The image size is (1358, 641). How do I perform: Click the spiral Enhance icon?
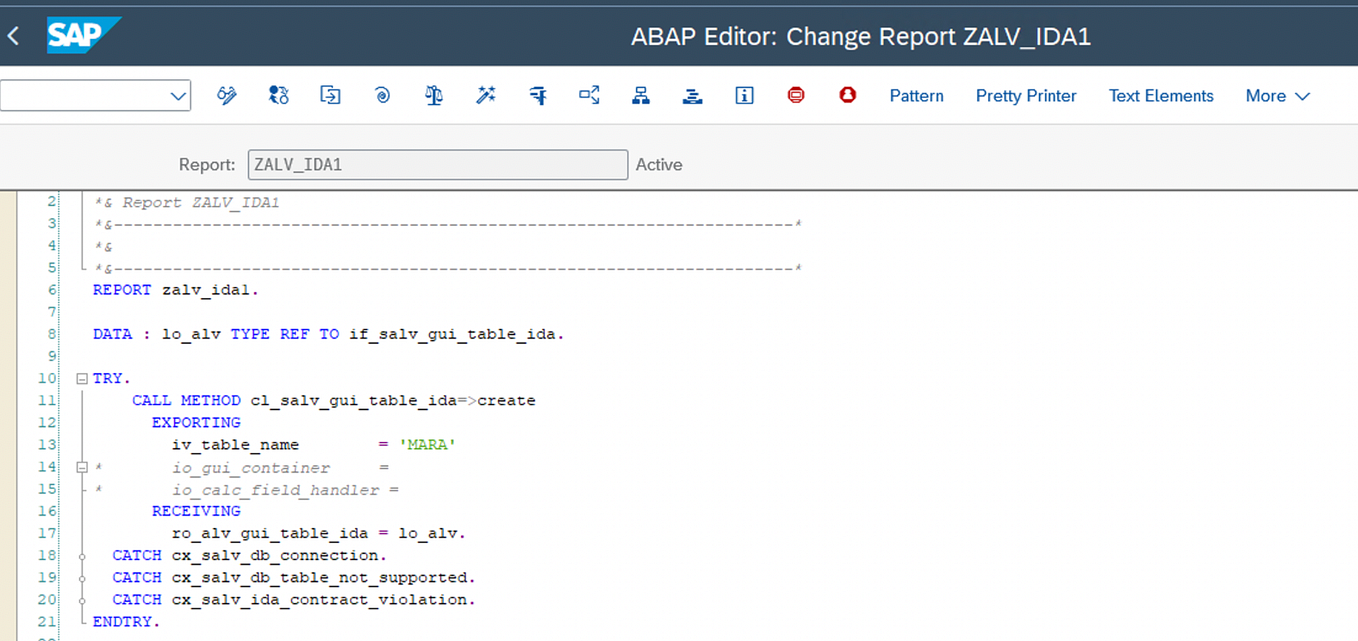pos(382,96)
